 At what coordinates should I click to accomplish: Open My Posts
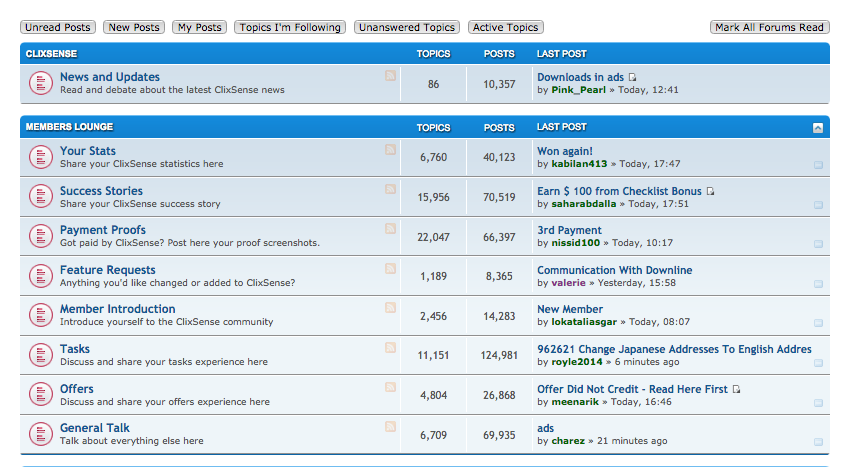click(x=200, y=27)
